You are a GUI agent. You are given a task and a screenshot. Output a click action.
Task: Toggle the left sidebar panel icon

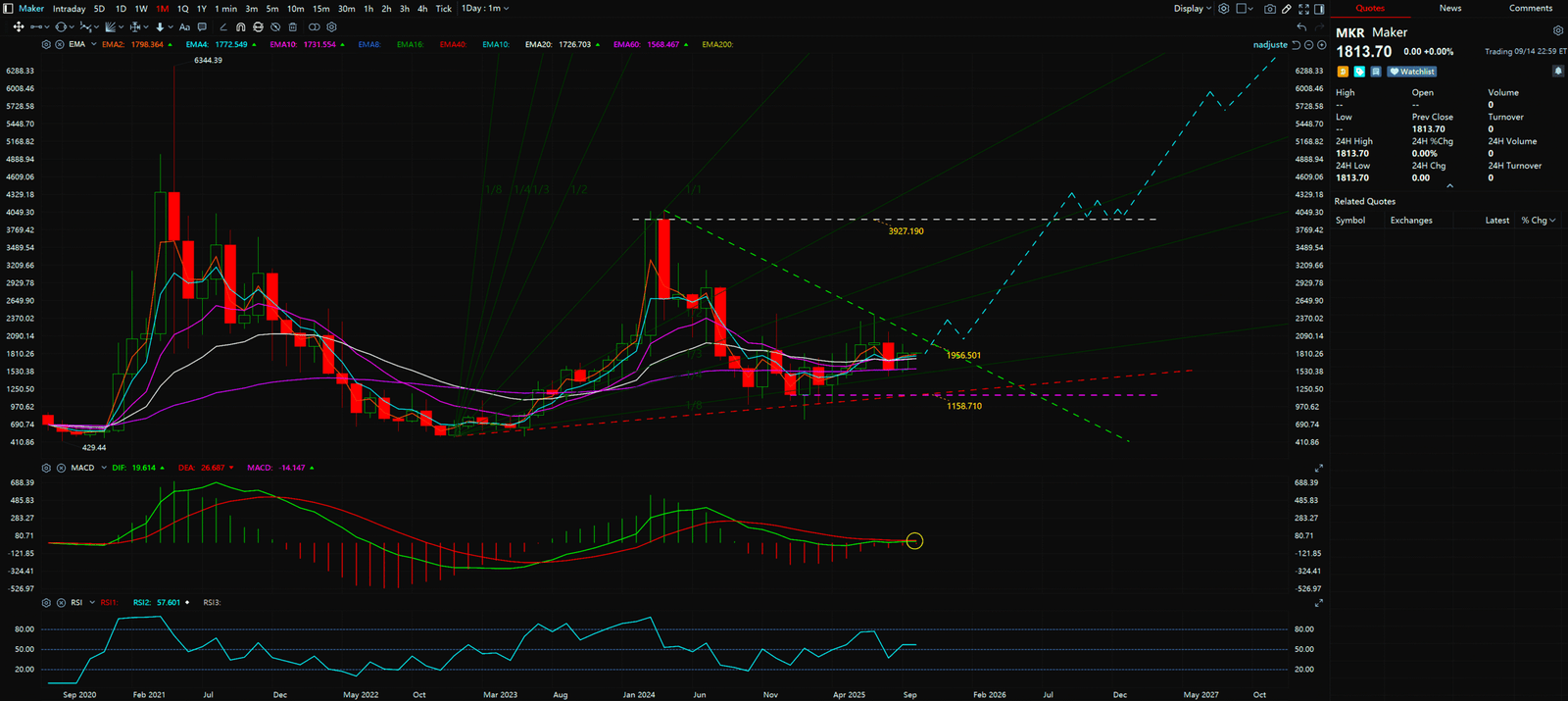pyautogui.click(x=9, y=9)
